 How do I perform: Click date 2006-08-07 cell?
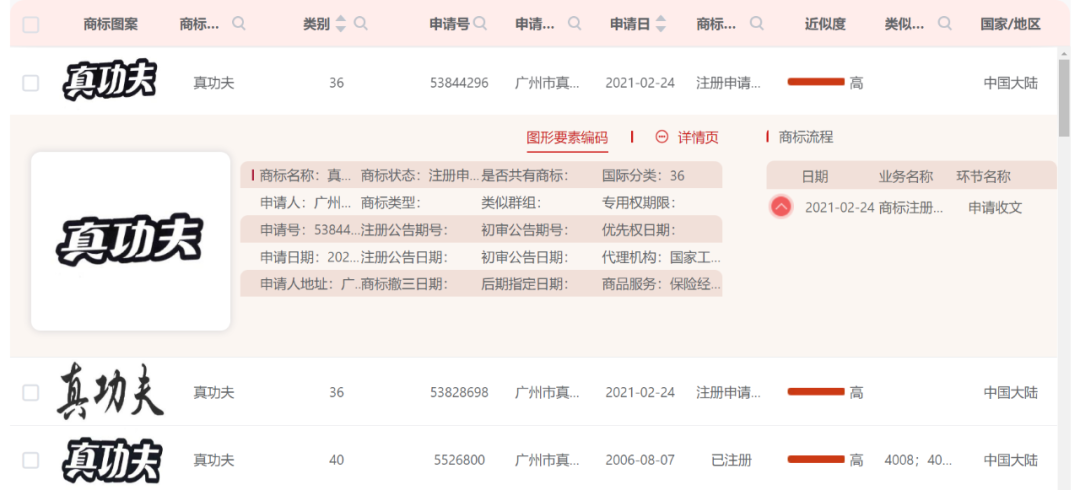click(x=640, y=460)
